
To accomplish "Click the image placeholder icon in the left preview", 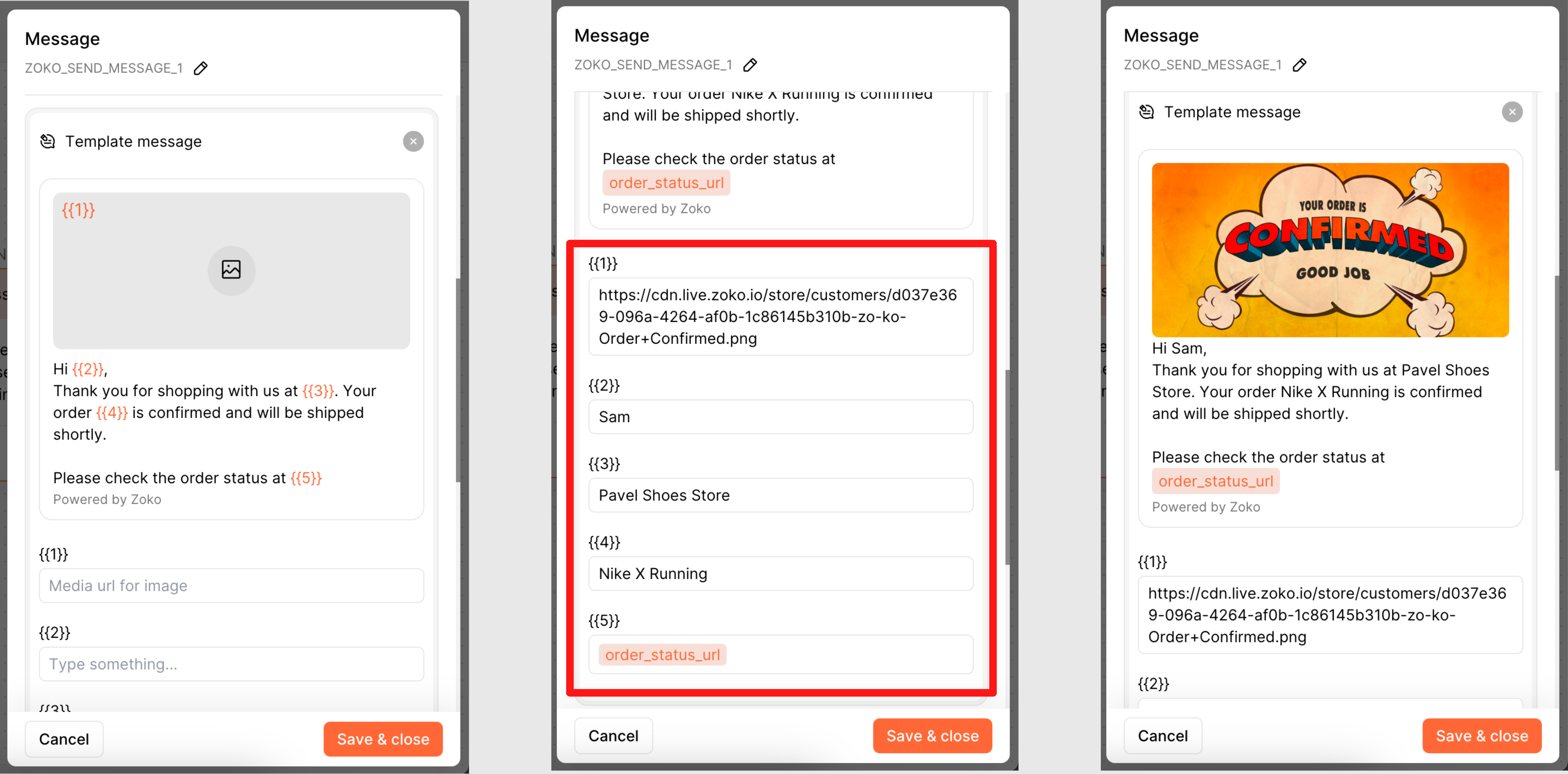I will (x=231, y=270).
